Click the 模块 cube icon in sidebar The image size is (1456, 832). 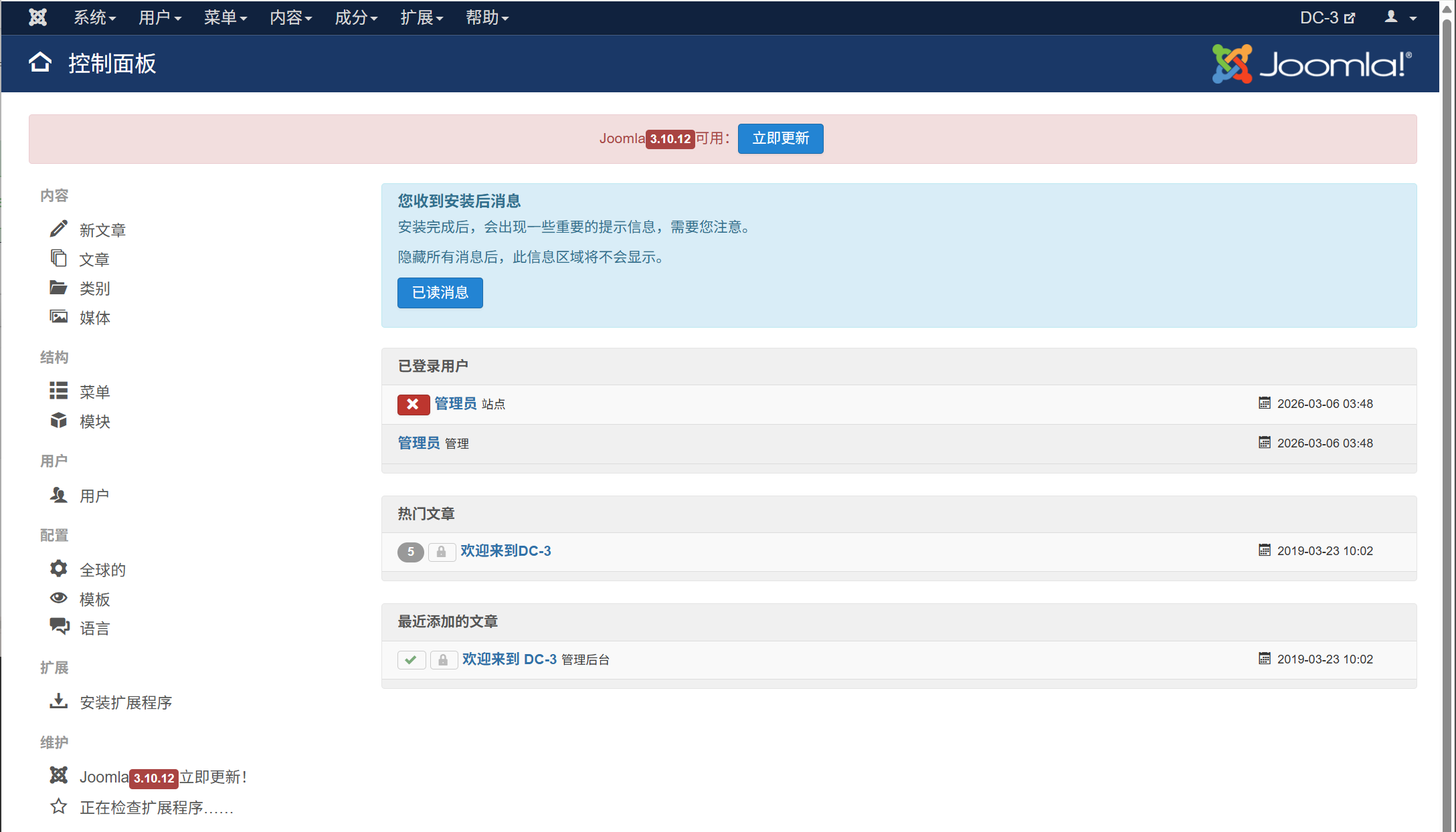tap(58, 420)
